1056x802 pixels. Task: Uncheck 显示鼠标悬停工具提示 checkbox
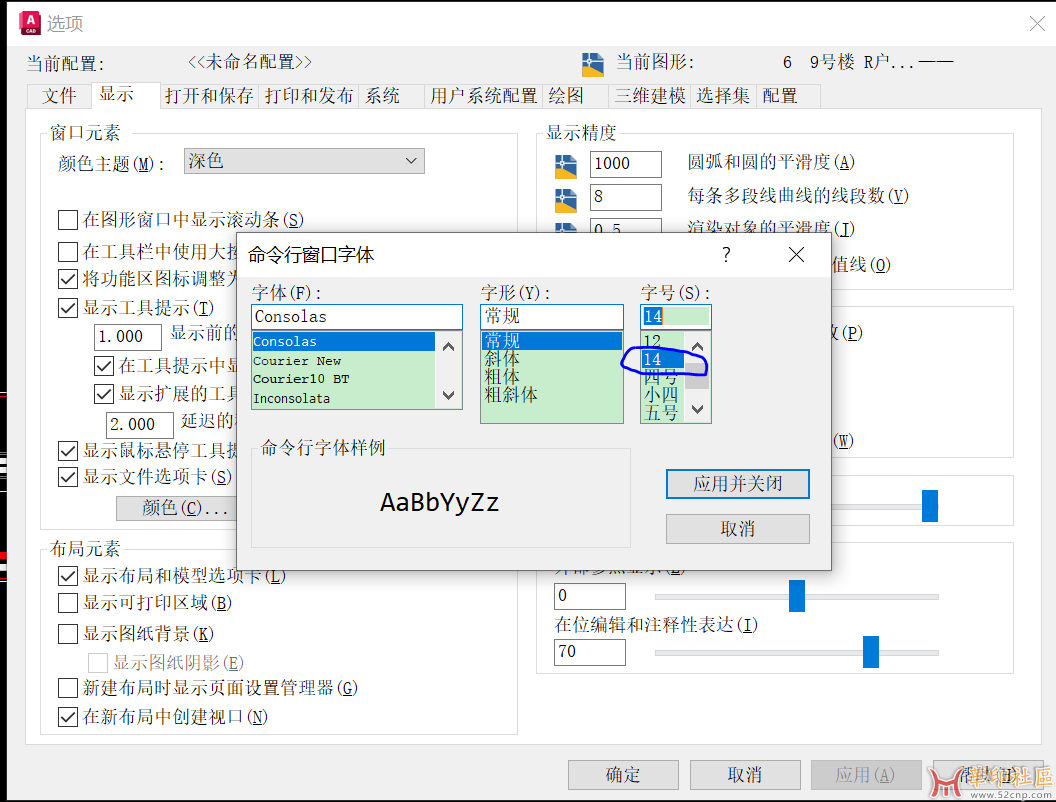(x=67, y=450)
